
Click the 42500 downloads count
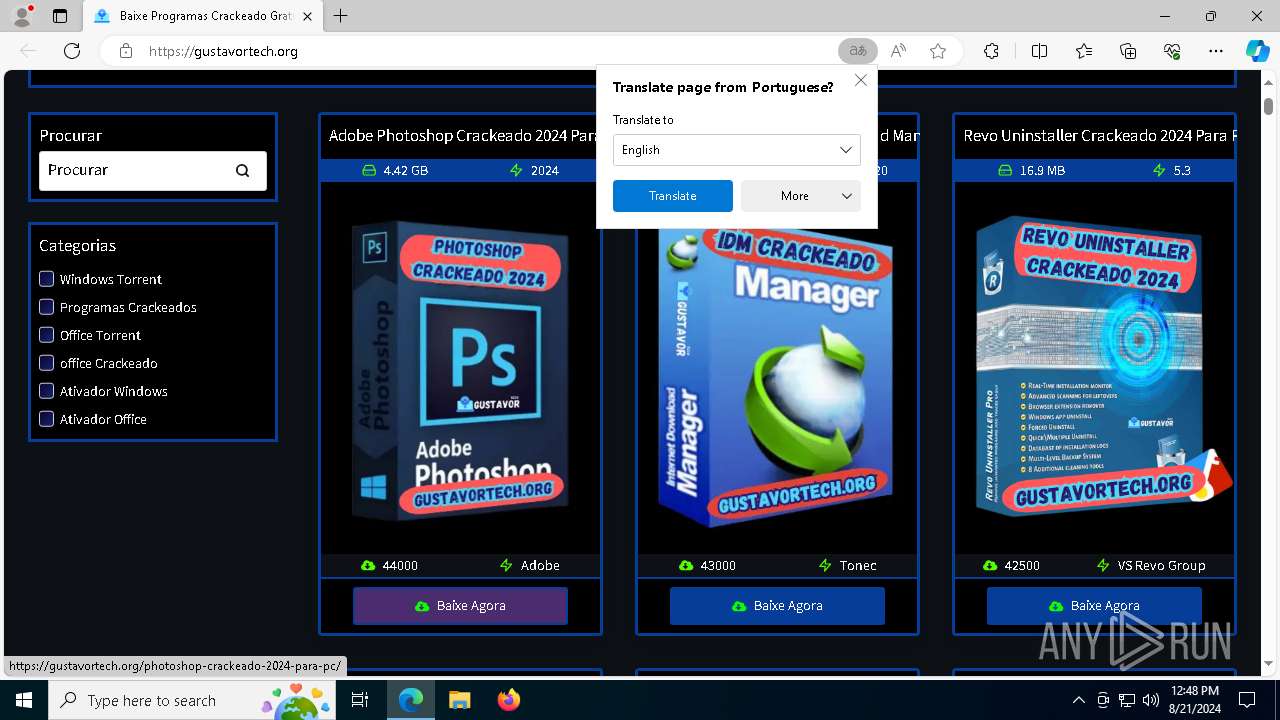tap(1022, 566)
